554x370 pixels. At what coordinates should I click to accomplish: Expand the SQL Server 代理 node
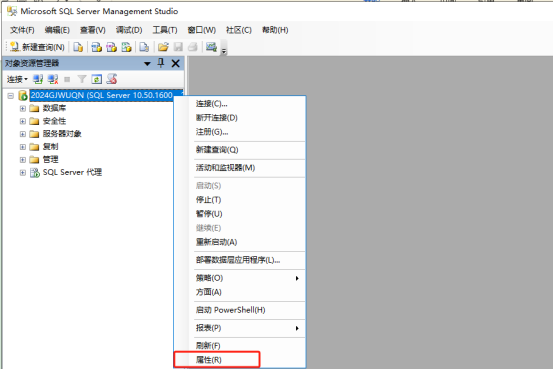[x=23, y=172]
